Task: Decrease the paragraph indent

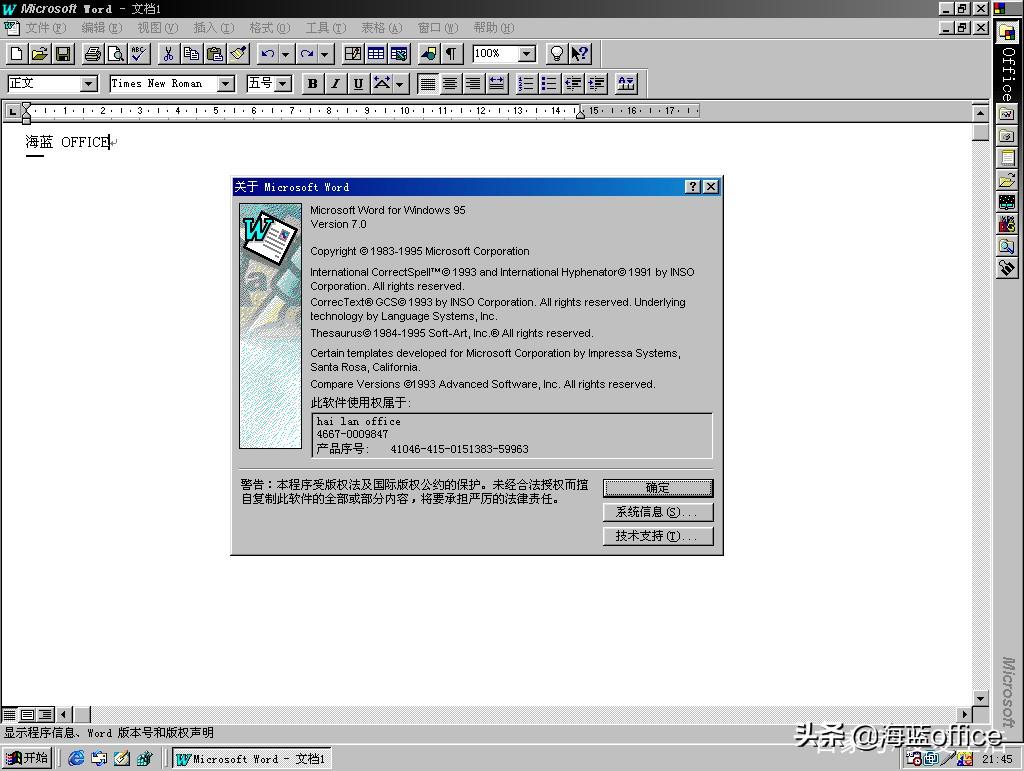Action: point(573,84)
